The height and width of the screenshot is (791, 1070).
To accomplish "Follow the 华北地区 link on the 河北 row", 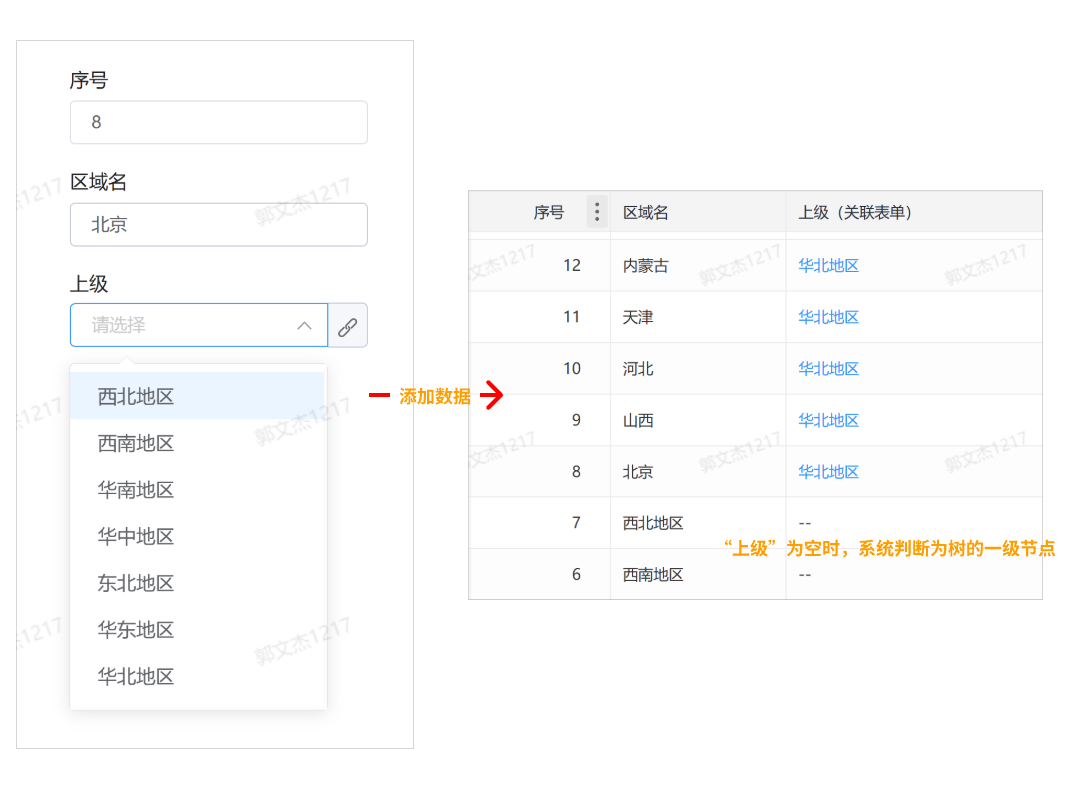I will coord(828,368).
